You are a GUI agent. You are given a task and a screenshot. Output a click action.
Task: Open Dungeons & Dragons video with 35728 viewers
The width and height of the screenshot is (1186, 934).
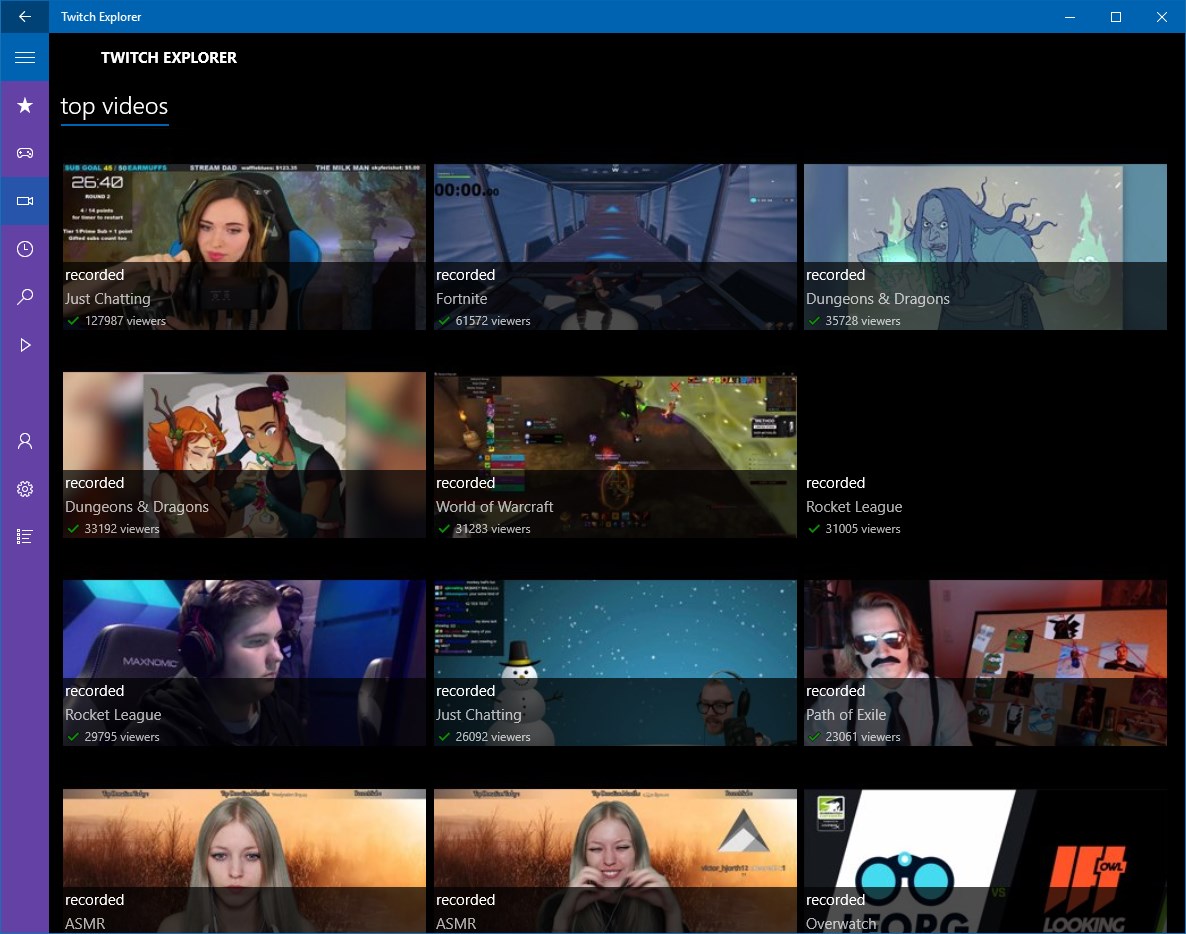coord(985,247)
